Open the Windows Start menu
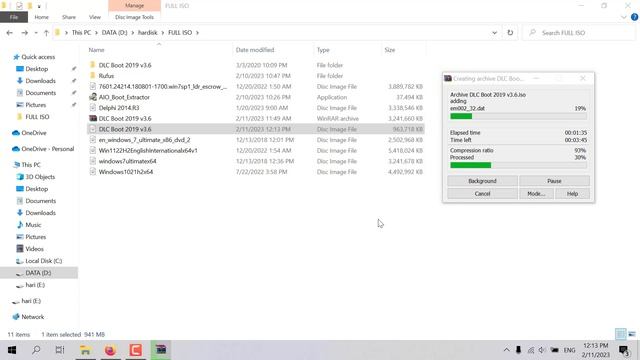 pyautogui.click(x=12, y=350)
